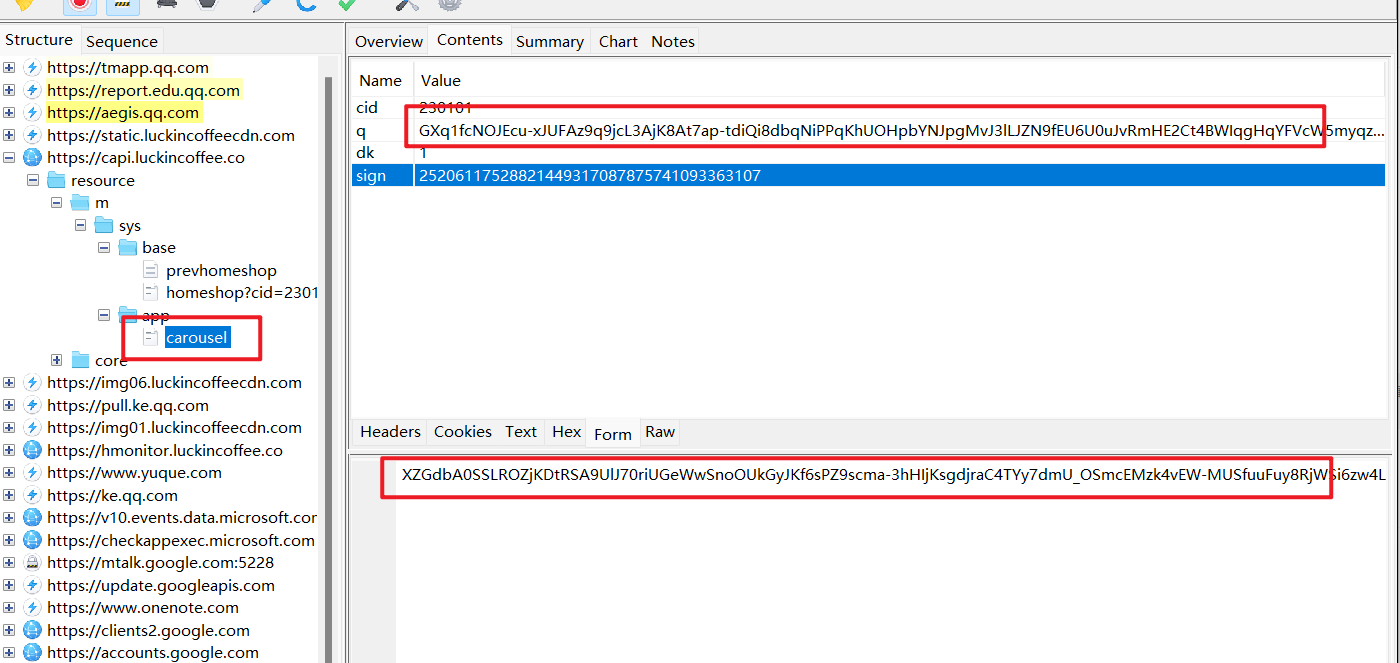Select the cid parameter row
Viewport: 1400px width, 663px height.
pyautogui.click(x=869, y=107)
